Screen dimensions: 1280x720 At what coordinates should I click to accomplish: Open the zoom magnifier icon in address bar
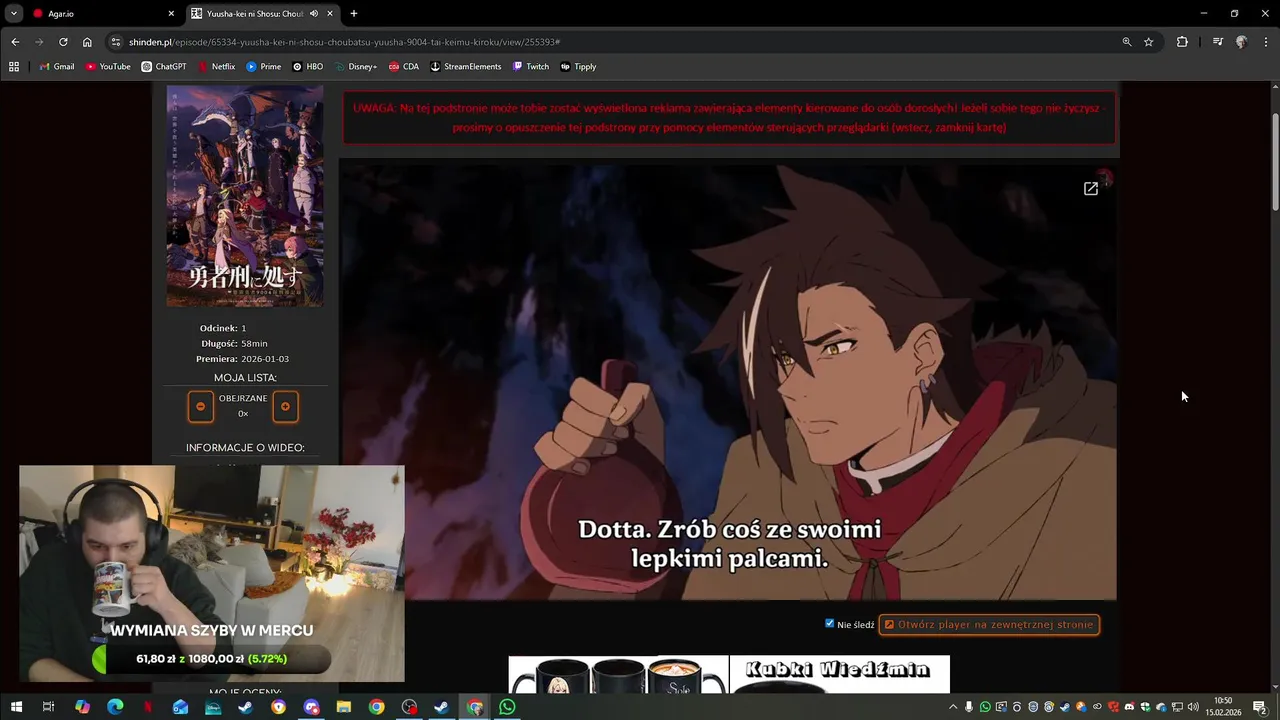[1127, 42]
